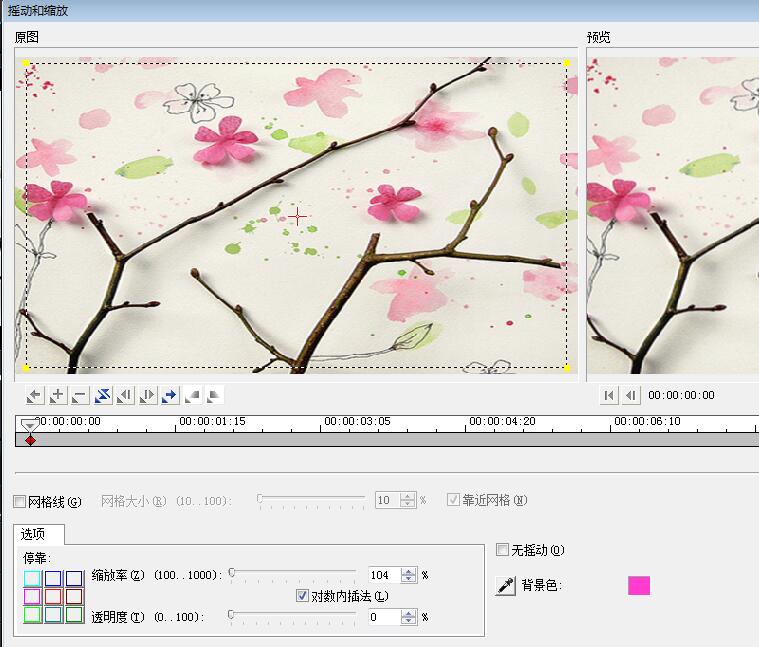Click the add keyframe plus icon
The height and width of the screenshot is (647, 759).
coord(57,395)
